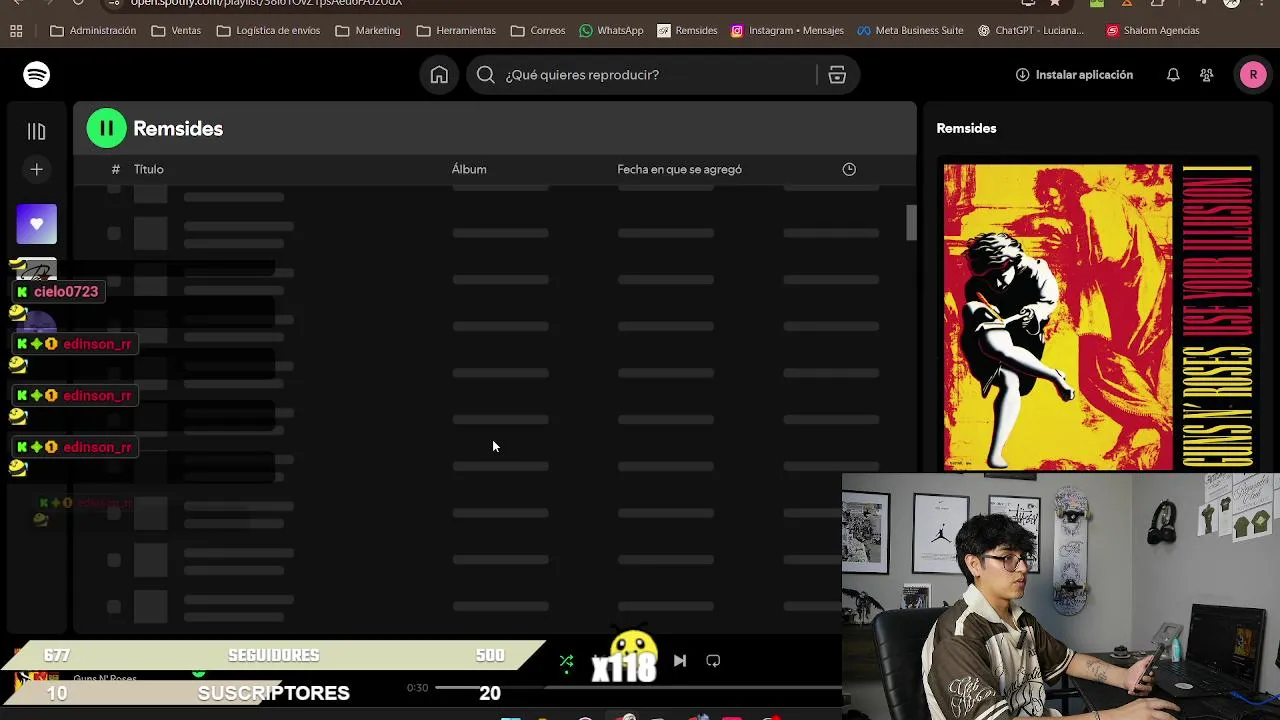Open friend activity icon
This screenshot has height=720, width=1280.
click(x=1207, y=75)
